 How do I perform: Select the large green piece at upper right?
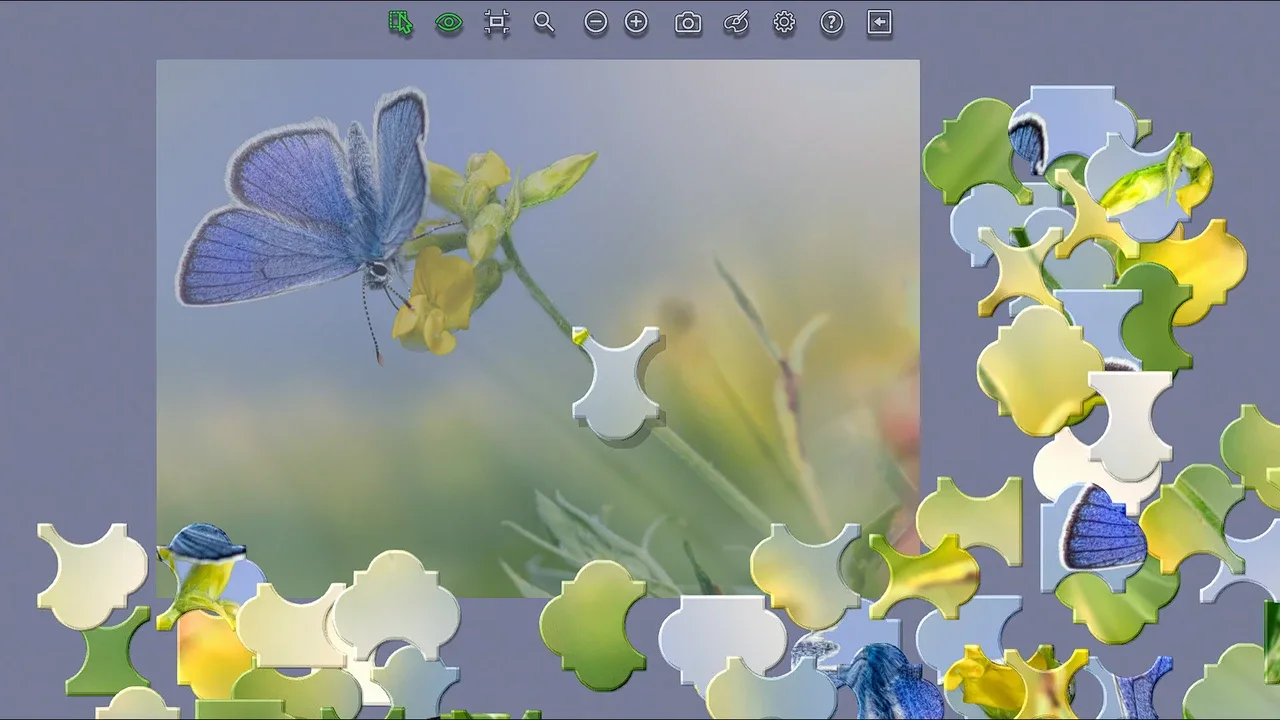coord(973,150)
